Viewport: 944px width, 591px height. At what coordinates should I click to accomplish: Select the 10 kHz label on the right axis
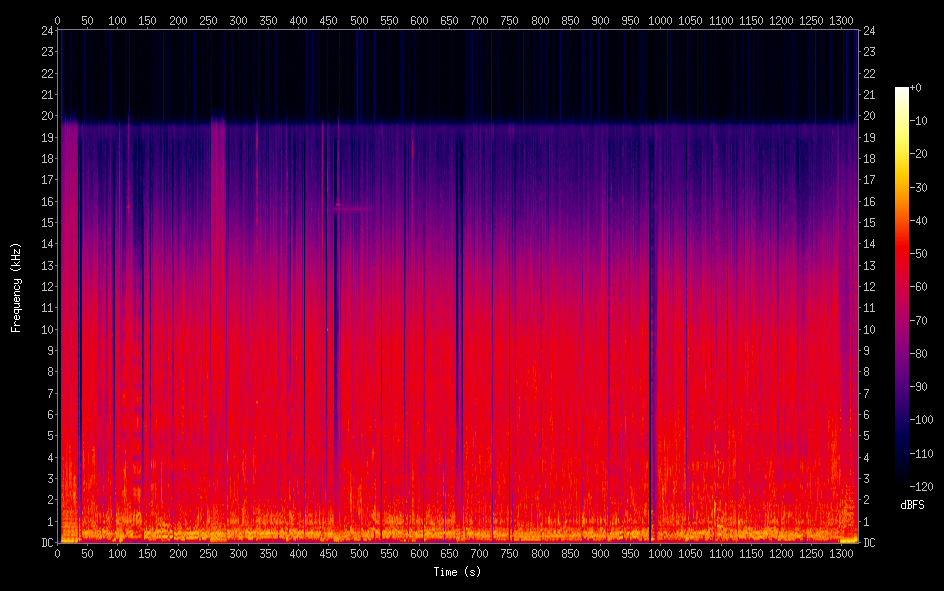click(869, 329)
